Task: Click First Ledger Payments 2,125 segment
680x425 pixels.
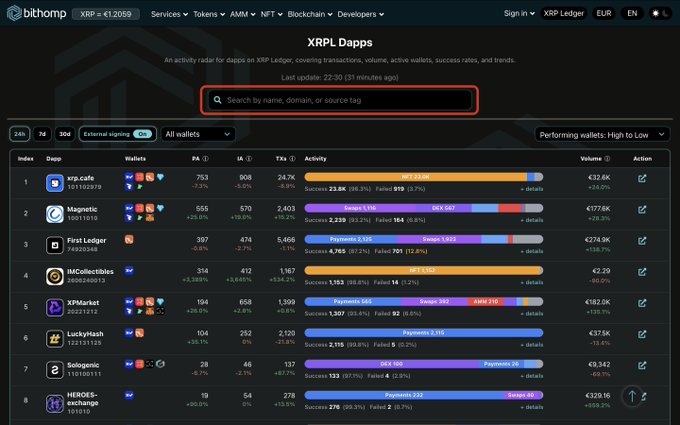Action: [350, 239]
